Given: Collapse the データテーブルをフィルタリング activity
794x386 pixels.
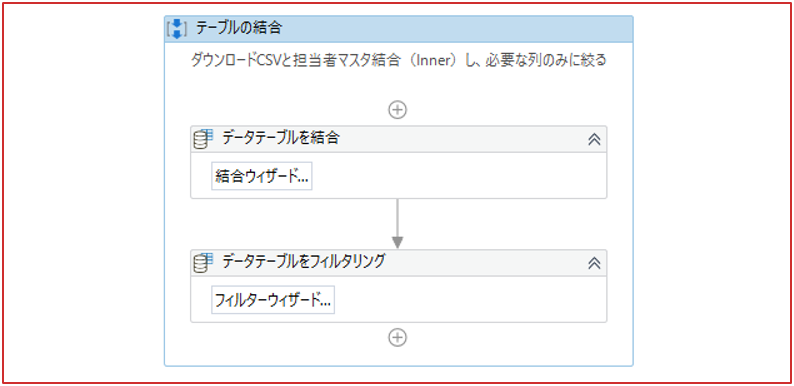Looking at the screenshot, I should click(x=594, y=263).
